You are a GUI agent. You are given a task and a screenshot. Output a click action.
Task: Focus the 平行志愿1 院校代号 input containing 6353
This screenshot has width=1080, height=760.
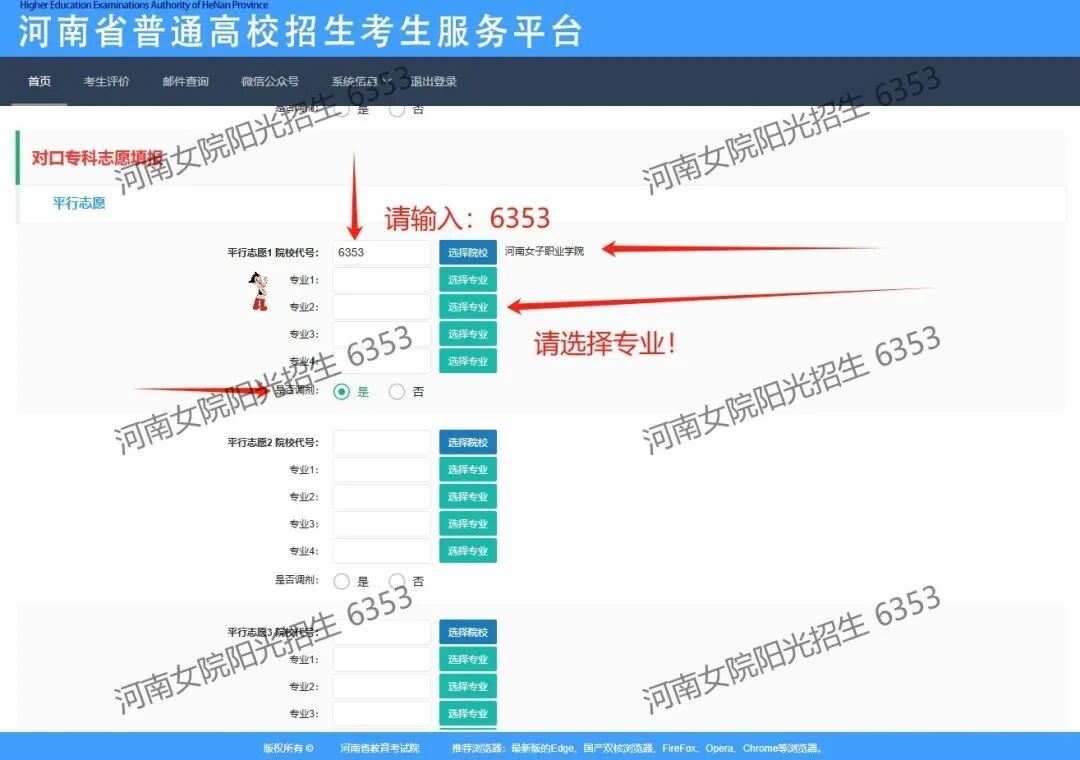pyautogui.click(x=381, y=253)
